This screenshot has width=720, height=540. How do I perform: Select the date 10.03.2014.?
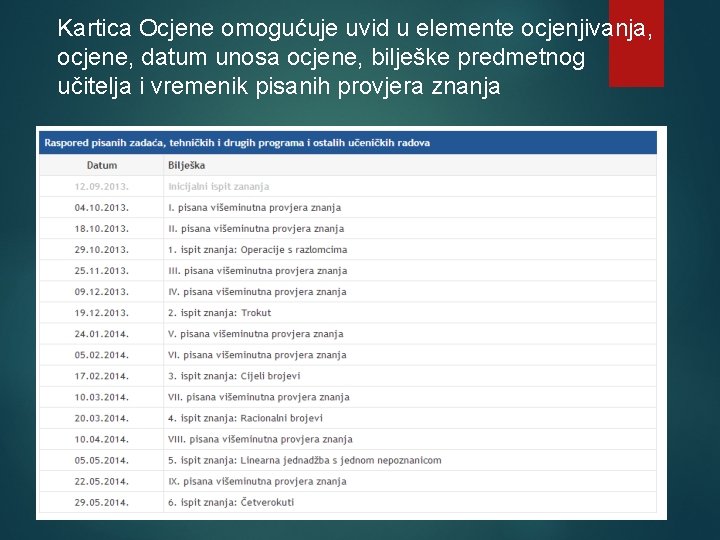[x=101, y=398]
